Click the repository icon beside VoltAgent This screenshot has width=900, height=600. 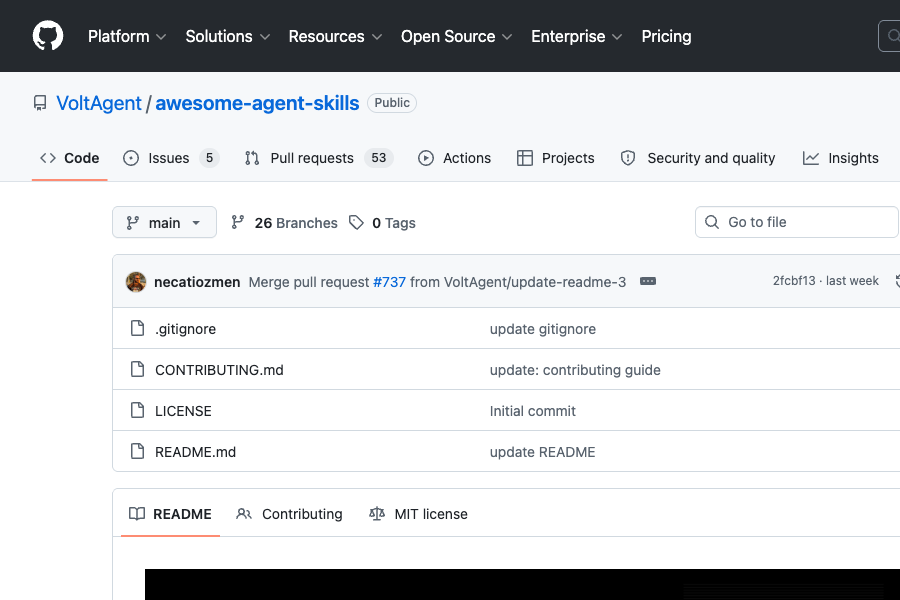pos(40,103)
